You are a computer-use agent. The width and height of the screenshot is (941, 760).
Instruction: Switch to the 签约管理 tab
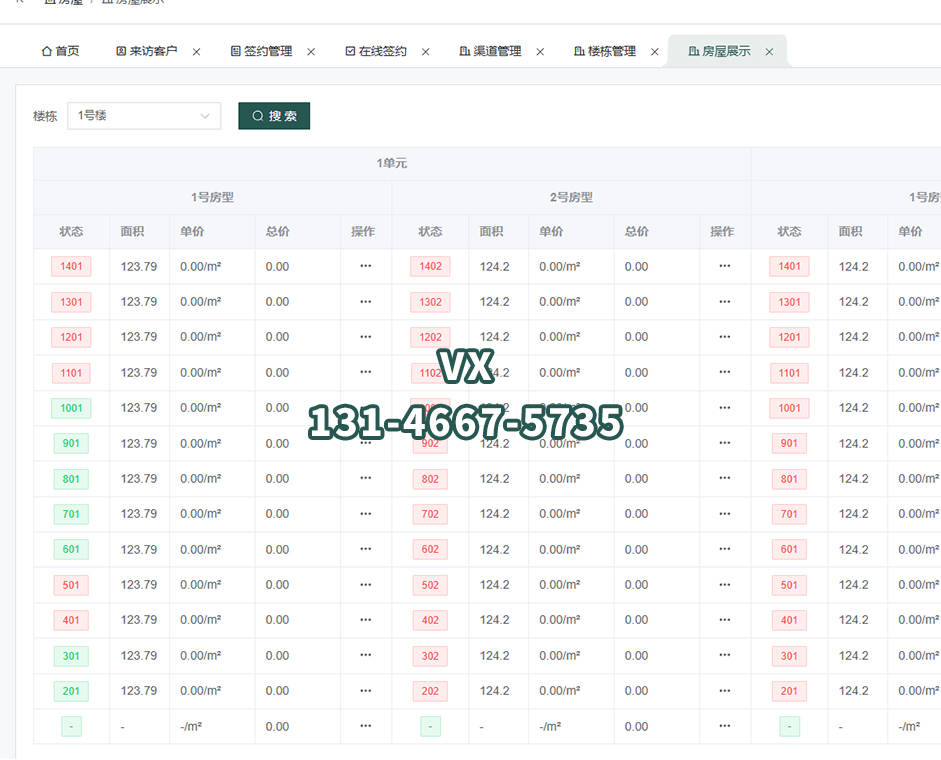point(267,51)
